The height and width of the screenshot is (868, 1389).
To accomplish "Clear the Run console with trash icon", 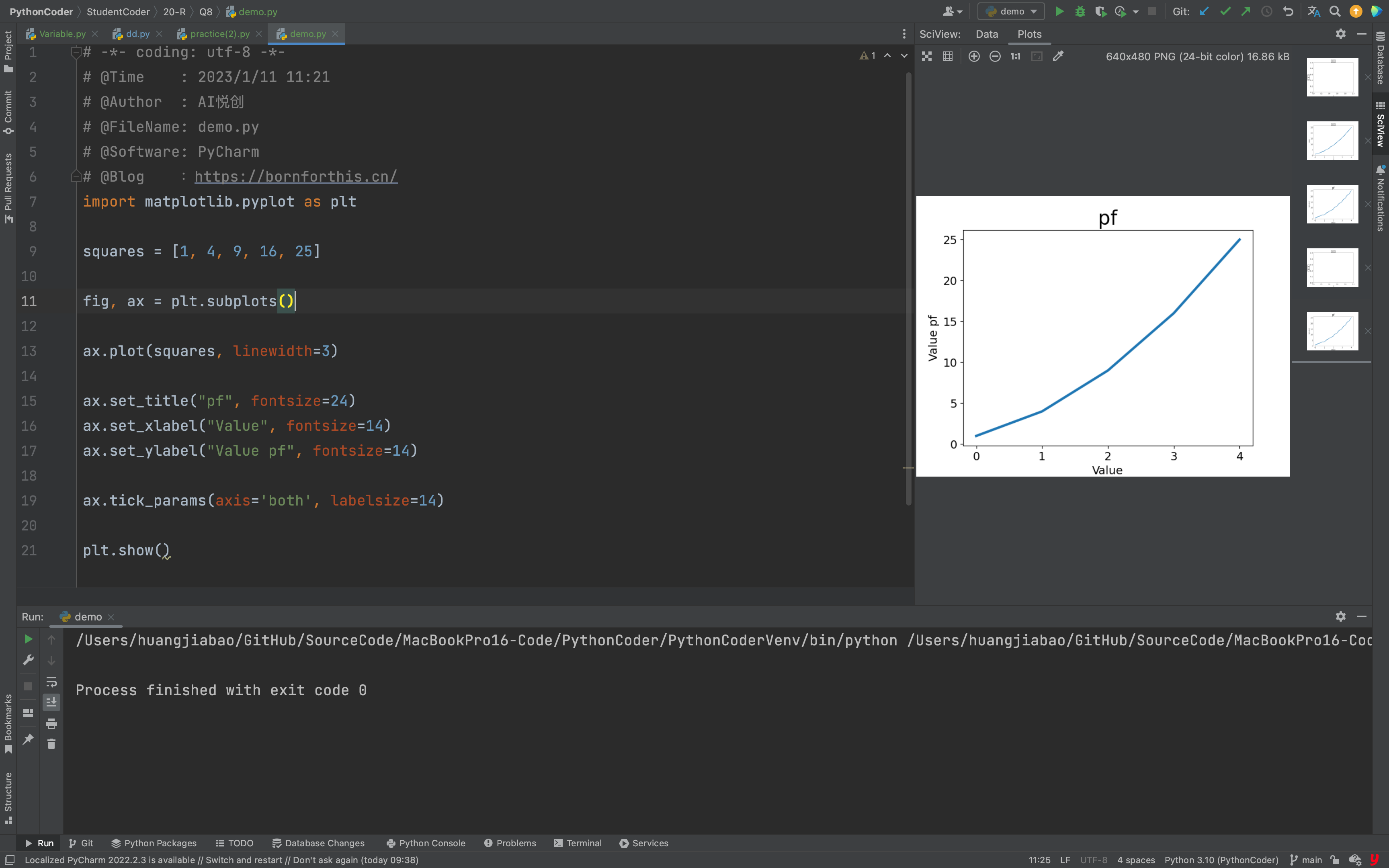I will coord(51,744).
